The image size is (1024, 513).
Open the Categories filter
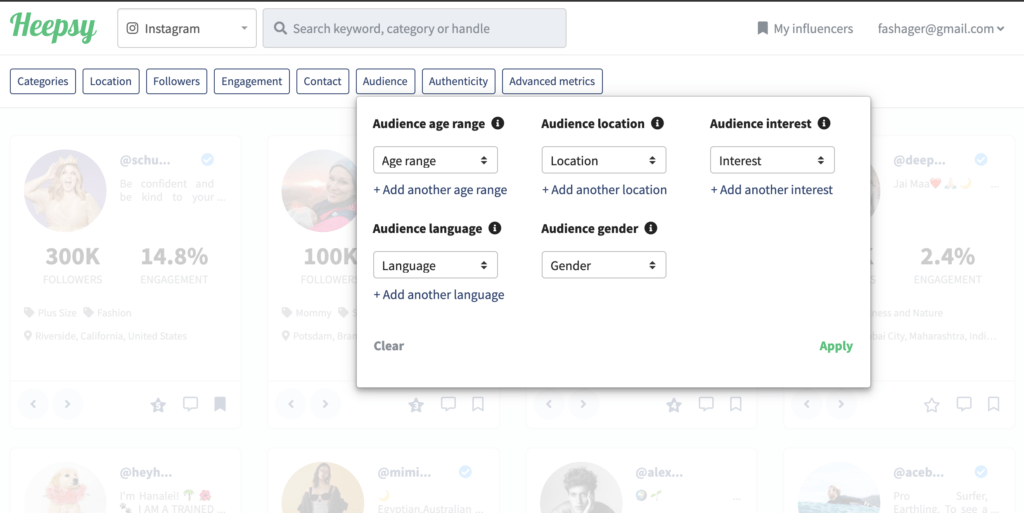(43, 82)
